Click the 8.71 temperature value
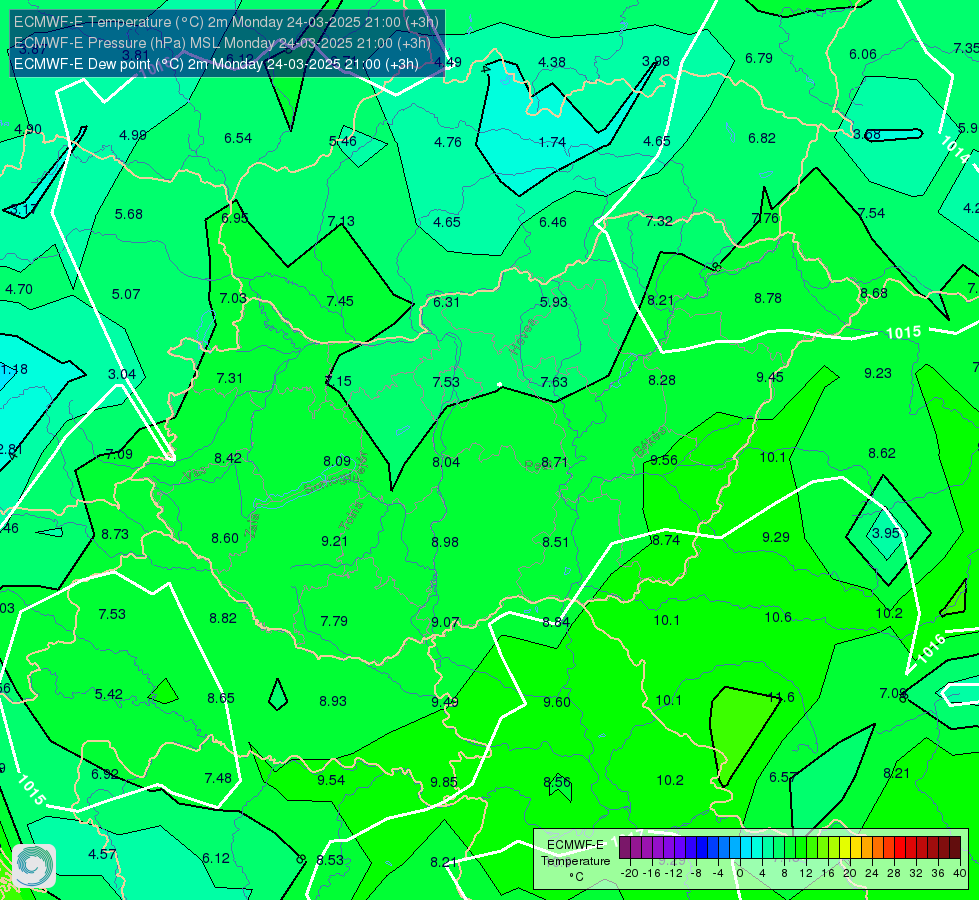This screenshot has height=900, width=979. click(x=554, y=462)
